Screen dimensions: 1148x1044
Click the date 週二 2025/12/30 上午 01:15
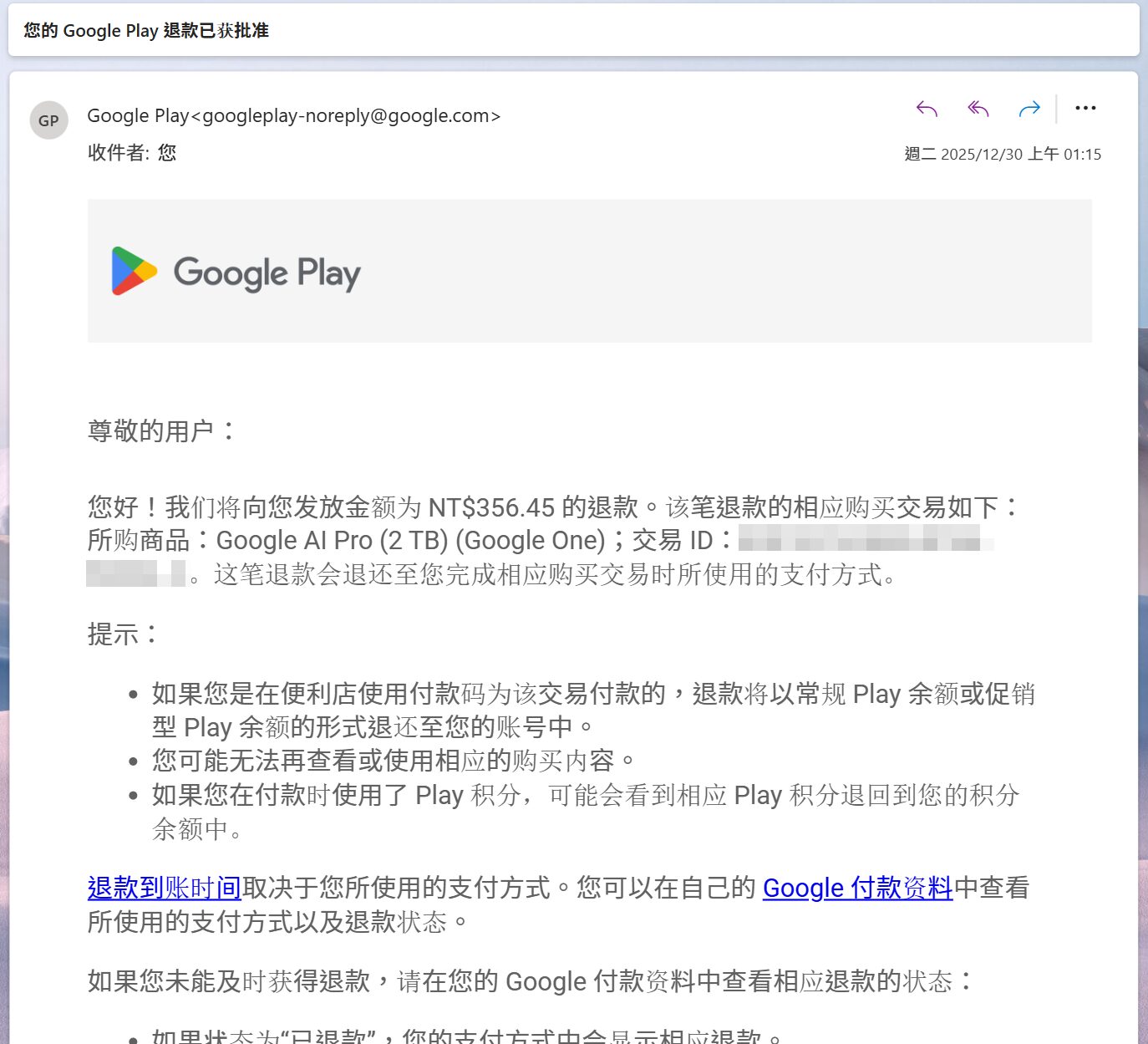click(x=1003, y=154)
